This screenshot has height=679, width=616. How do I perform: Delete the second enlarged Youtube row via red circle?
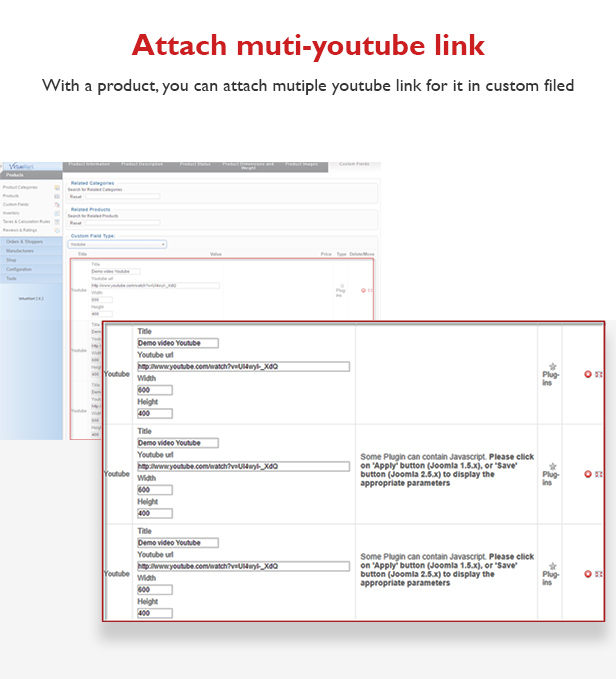[x=587, y=474]
